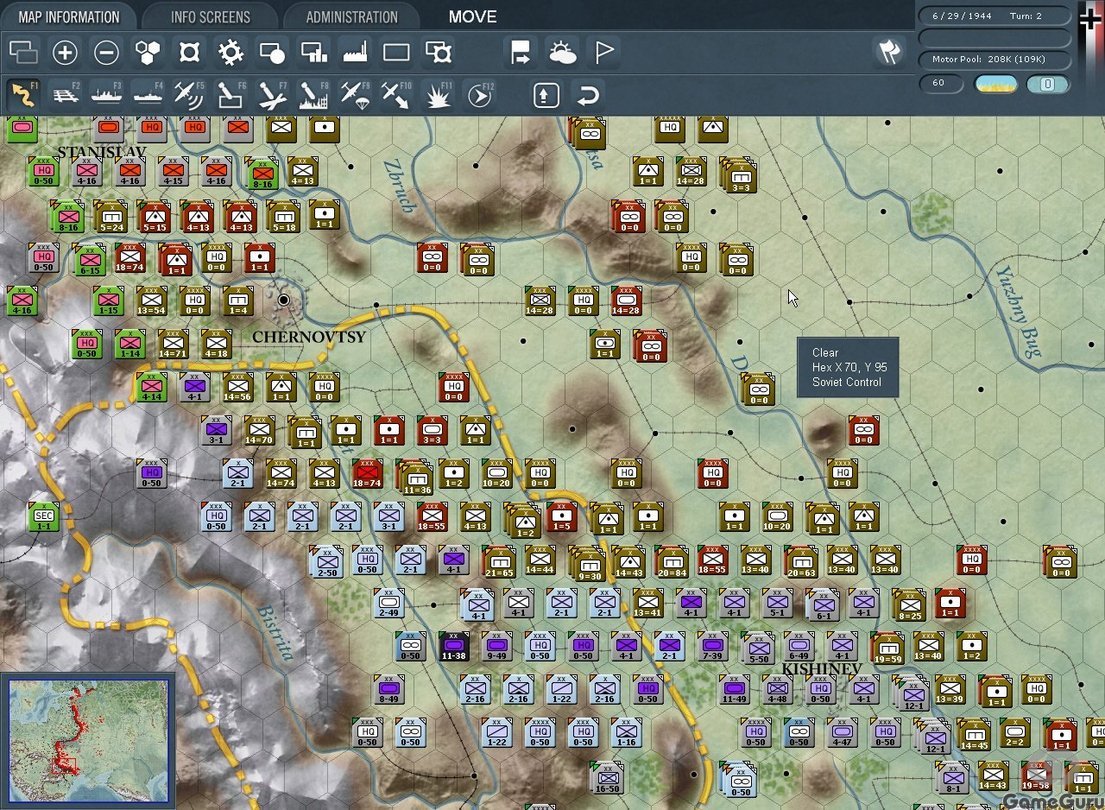
Task: Select the 16-50 unit counter
Action: [x=607, y=777]
